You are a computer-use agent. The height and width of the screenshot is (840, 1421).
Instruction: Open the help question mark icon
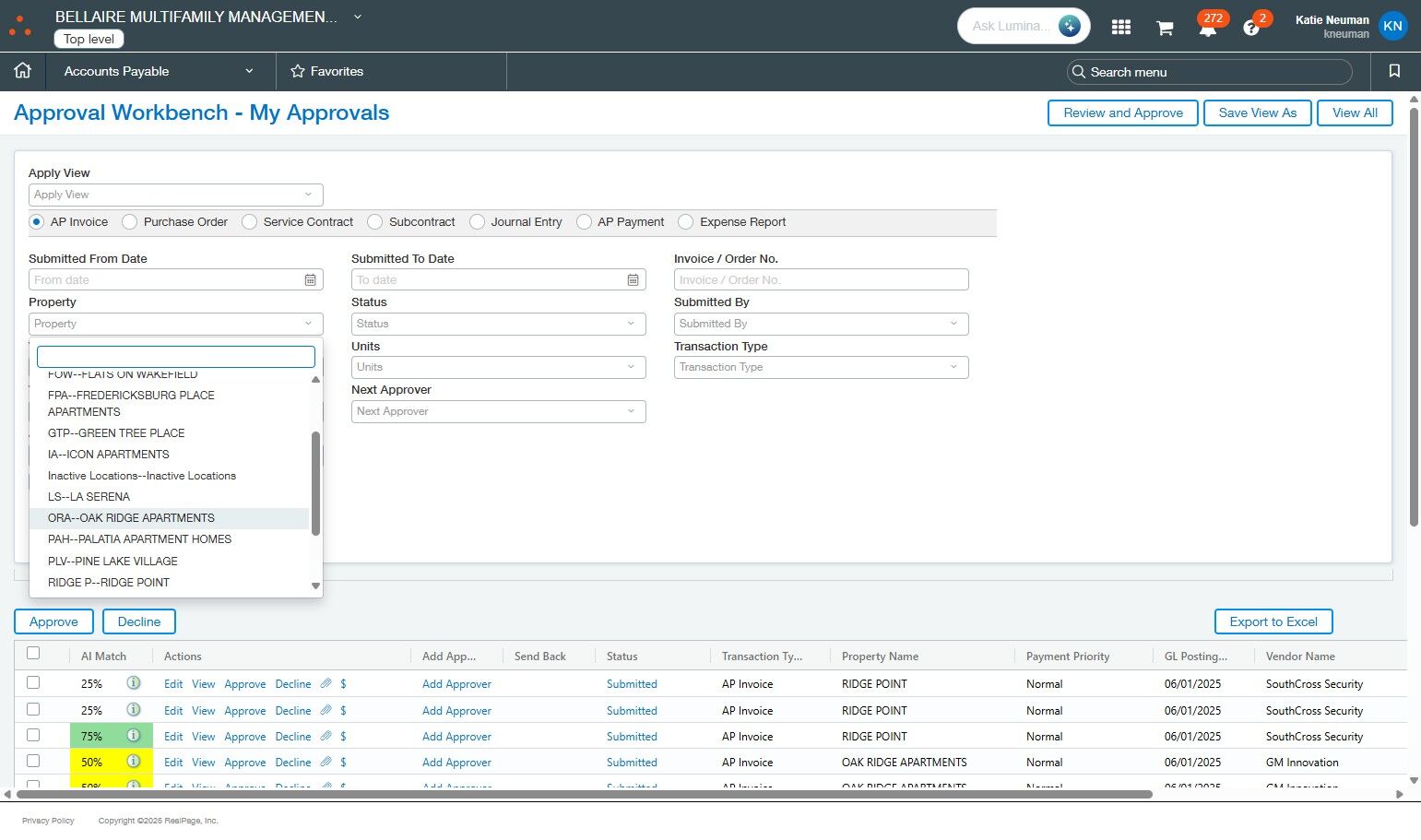point(1251,28)
